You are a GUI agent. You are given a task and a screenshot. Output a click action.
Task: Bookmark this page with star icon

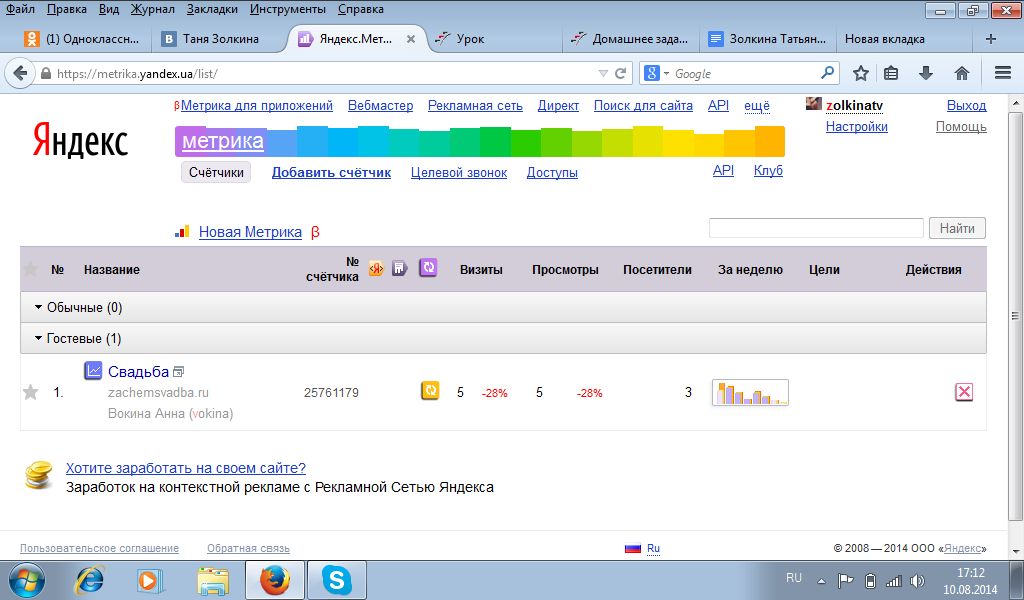[861, 73]
